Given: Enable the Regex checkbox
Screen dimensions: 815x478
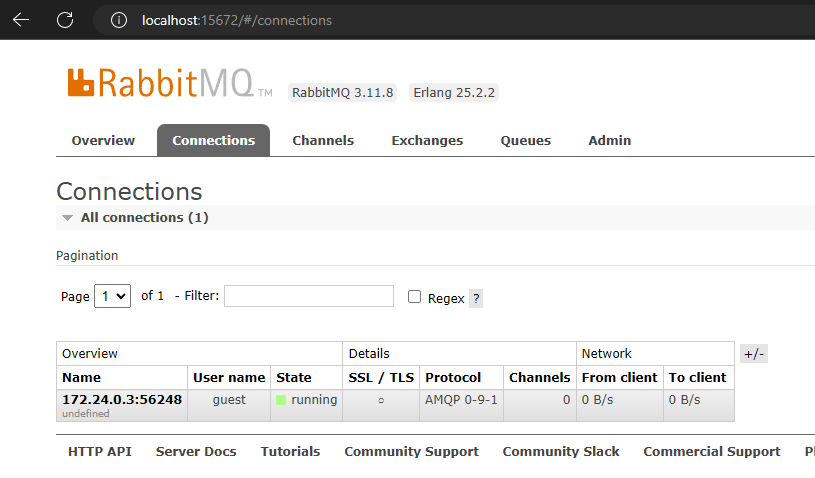Looking at the screenshot, I should pos(414,297).
